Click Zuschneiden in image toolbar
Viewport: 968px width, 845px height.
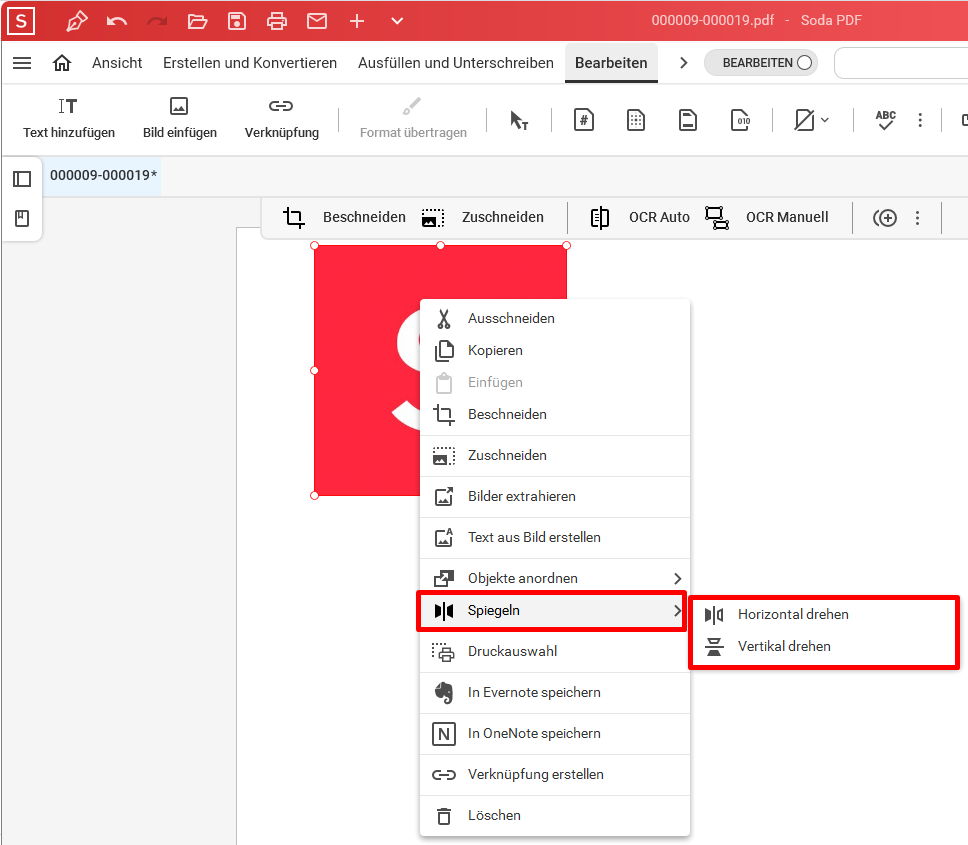[x=482, y=217]
